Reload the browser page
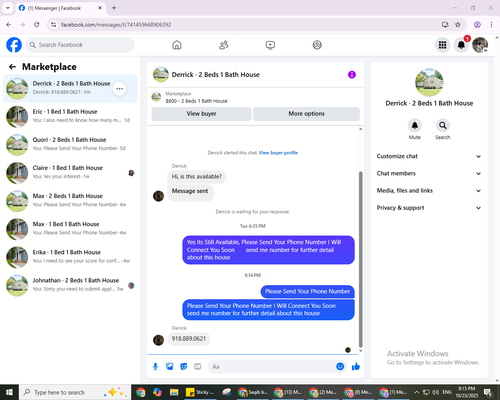This screenshot has width=500, height=400. pos(37,25)
